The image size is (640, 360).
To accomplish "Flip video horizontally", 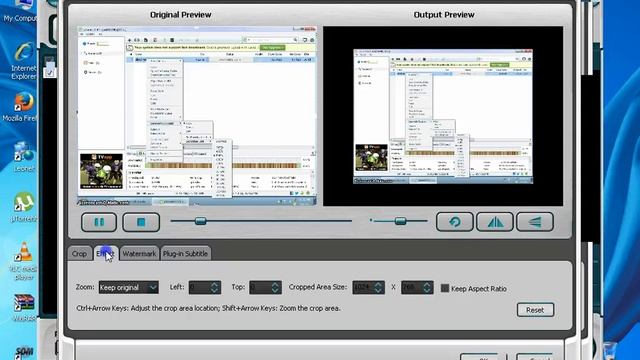I will pos(495,222).
